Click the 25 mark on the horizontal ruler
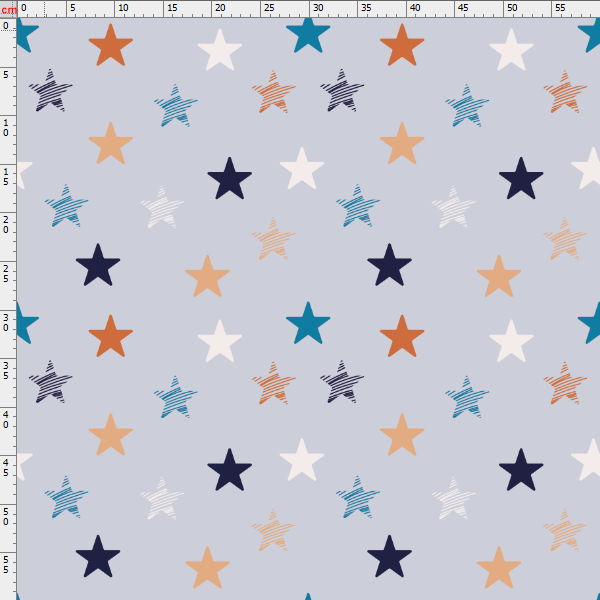This screenshot has height=600, width=600. coord(269,8)
